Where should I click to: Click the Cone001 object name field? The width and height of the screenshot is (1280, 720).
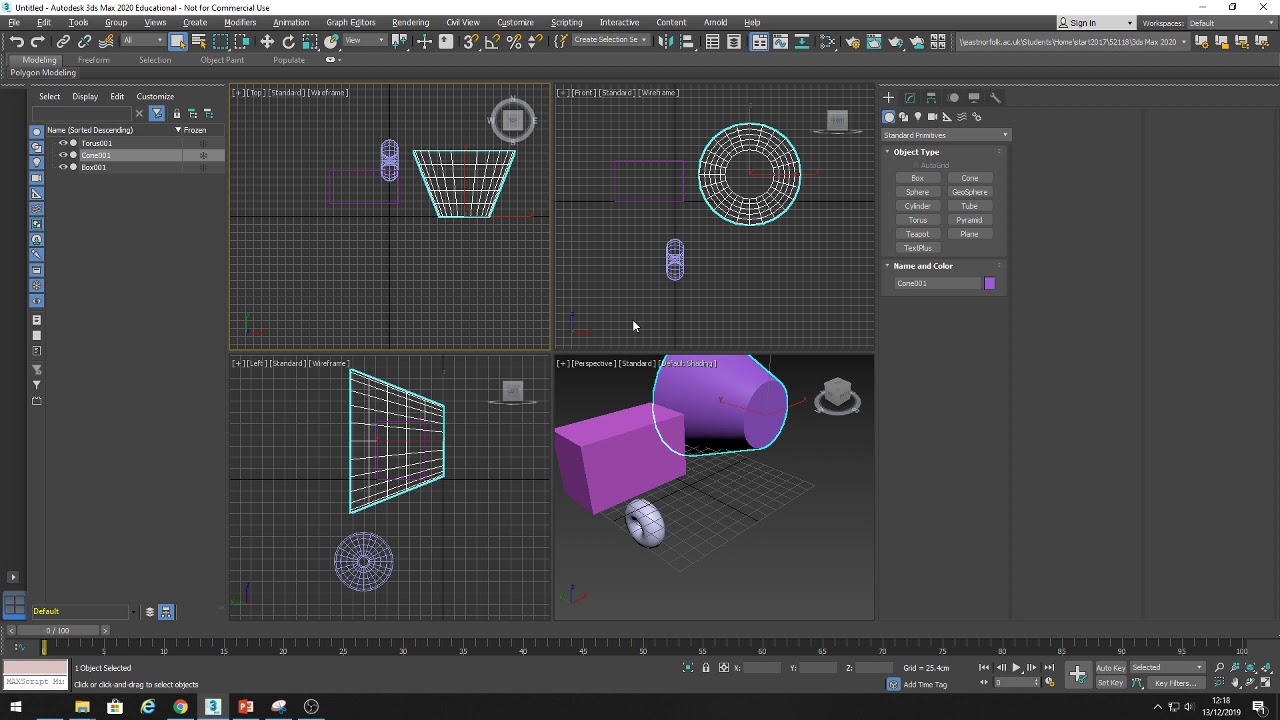(937, 283)
